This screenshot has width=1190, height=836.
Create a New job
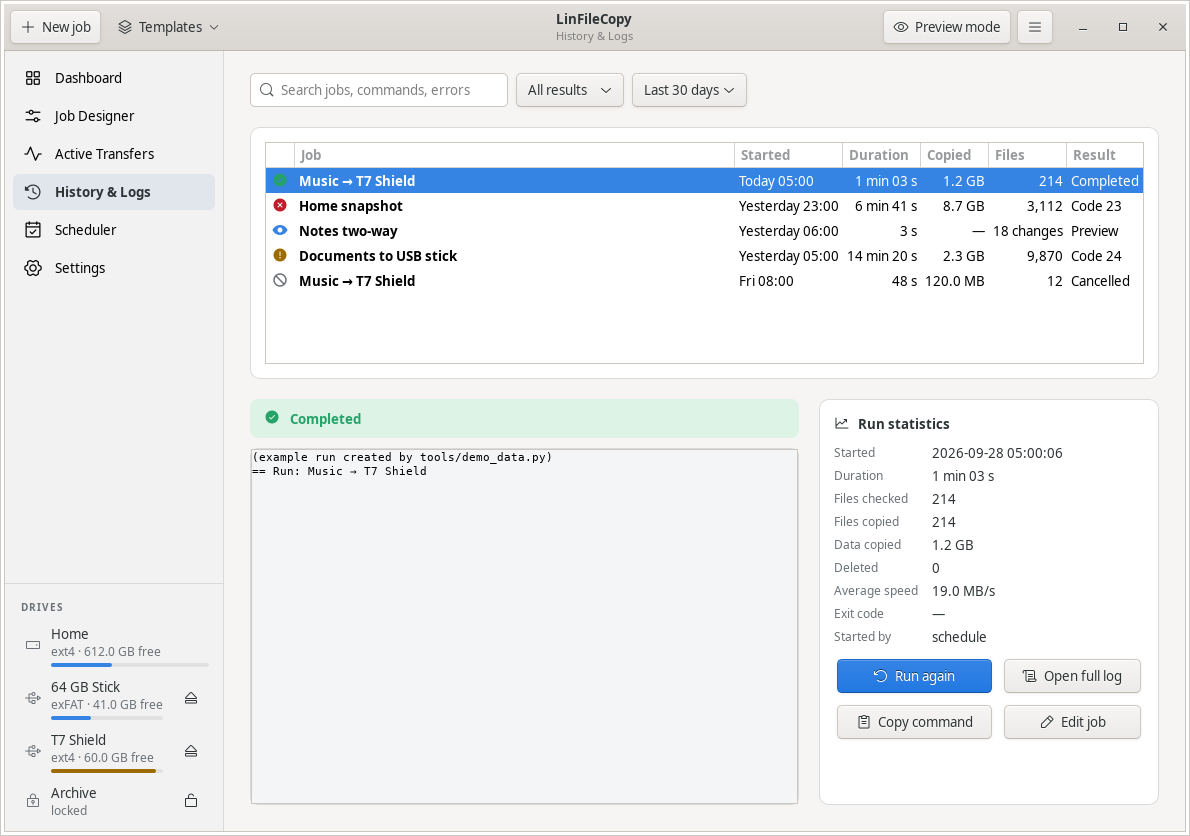55,27
